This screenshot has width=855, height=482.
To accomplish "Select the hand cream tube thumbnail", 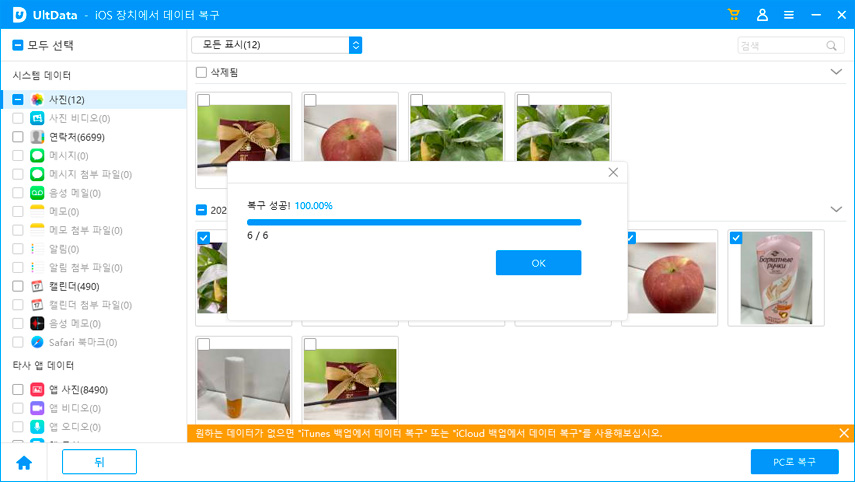I will pos(776,278).
